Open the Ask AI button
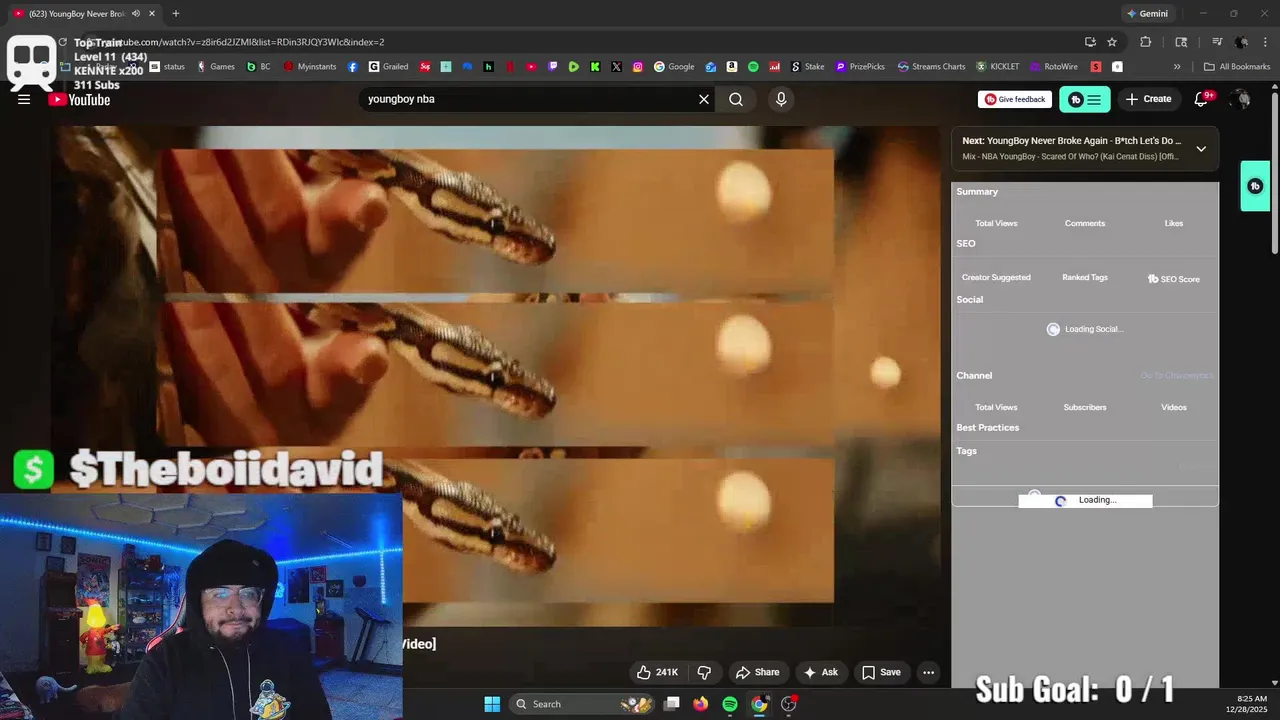 [821, 672]
